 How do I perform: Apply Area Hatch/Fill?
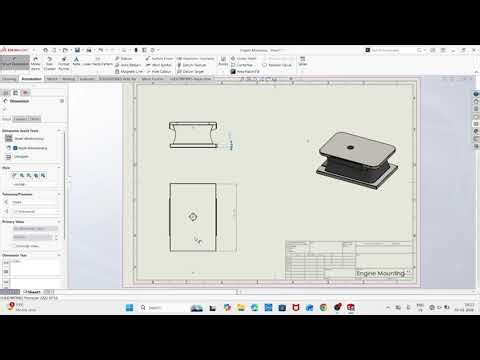click(245, 71)
